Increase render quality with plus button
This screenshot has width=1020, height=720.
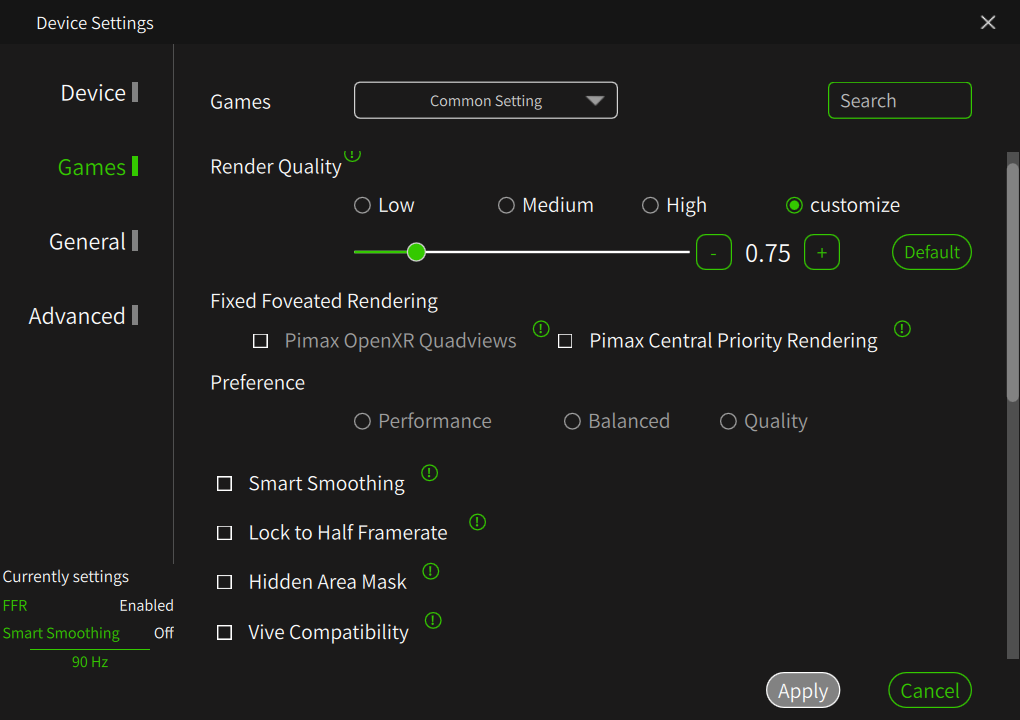(822, 253)
